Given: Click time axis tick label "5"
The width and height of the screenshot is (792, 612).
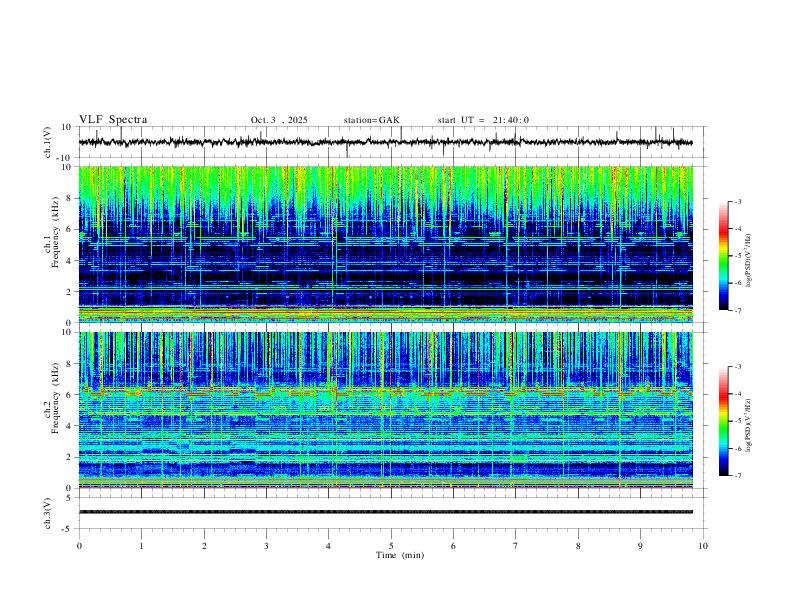Looking at the screenshot, I should [391, 546].
